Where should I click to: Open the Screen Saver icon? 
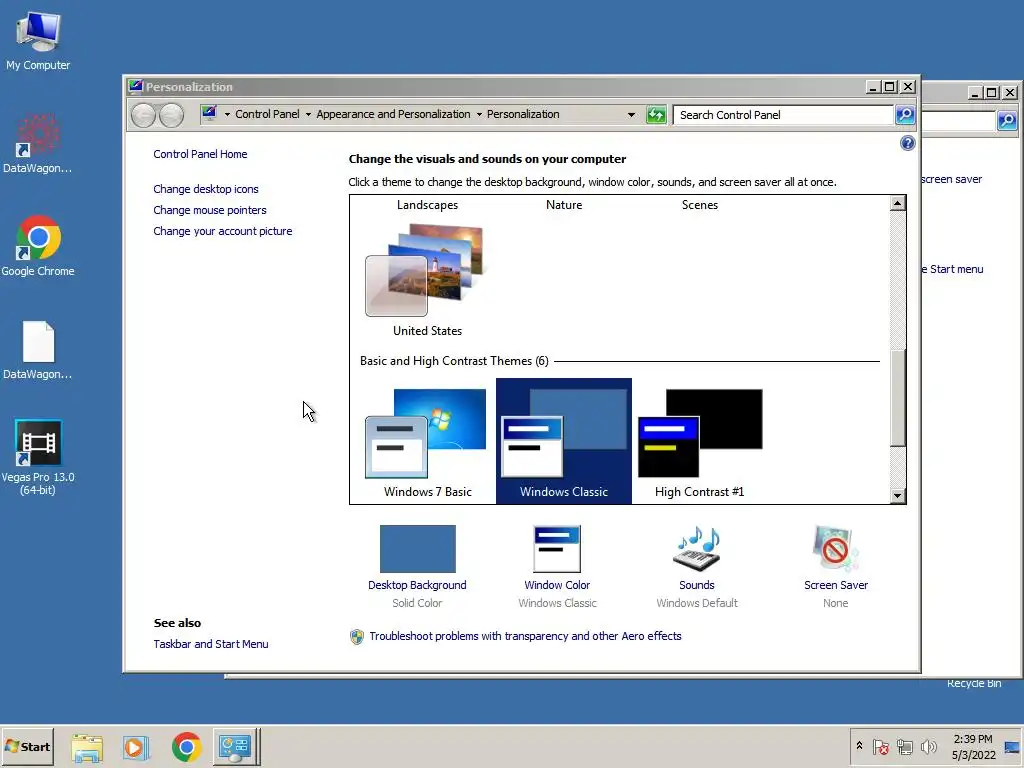pos(835,549)
